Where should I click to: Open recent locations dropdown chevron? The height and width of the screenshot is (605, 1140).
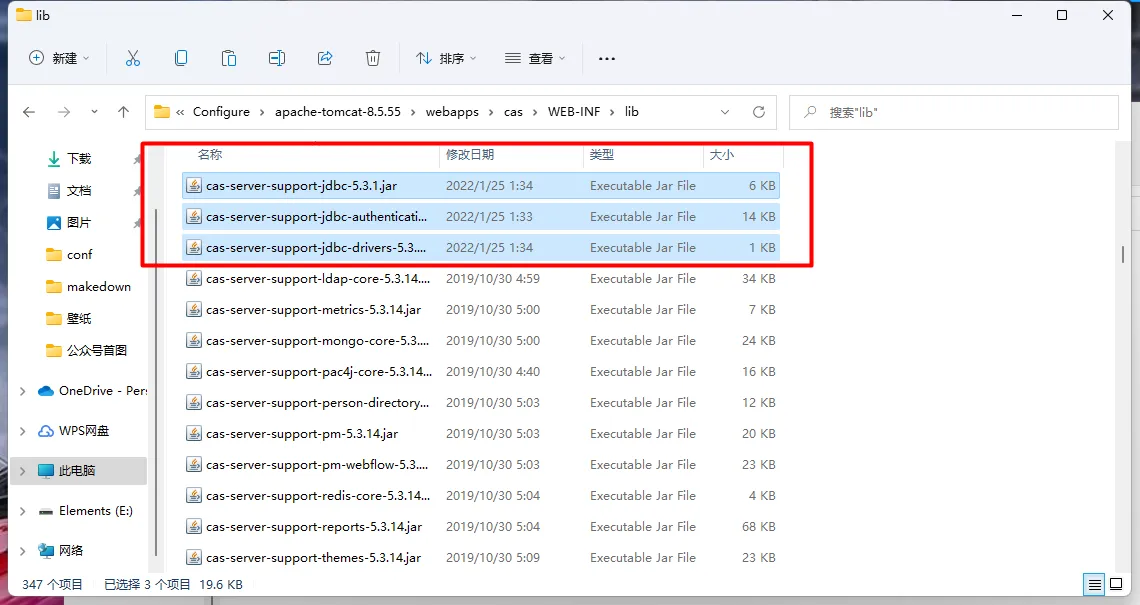point(95,112)
